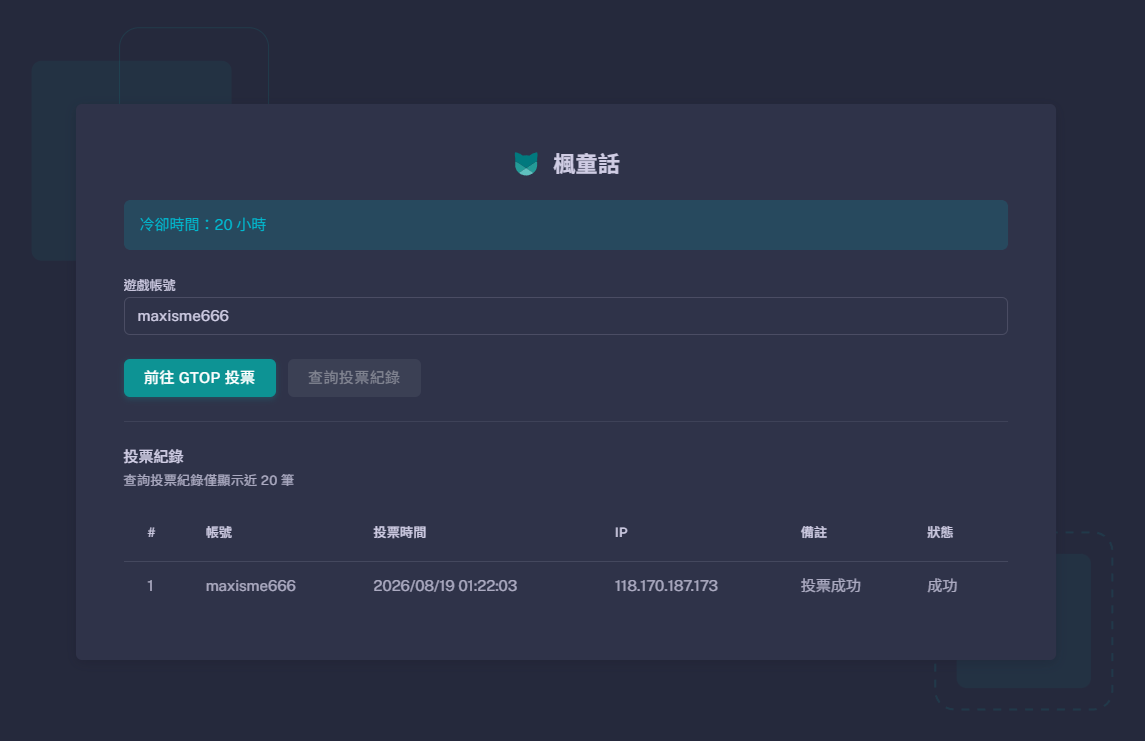The height and width of the screenshot is (741, 1145).
Task: Focus the 遊戲帳號 input field
Action: (565, 316)
